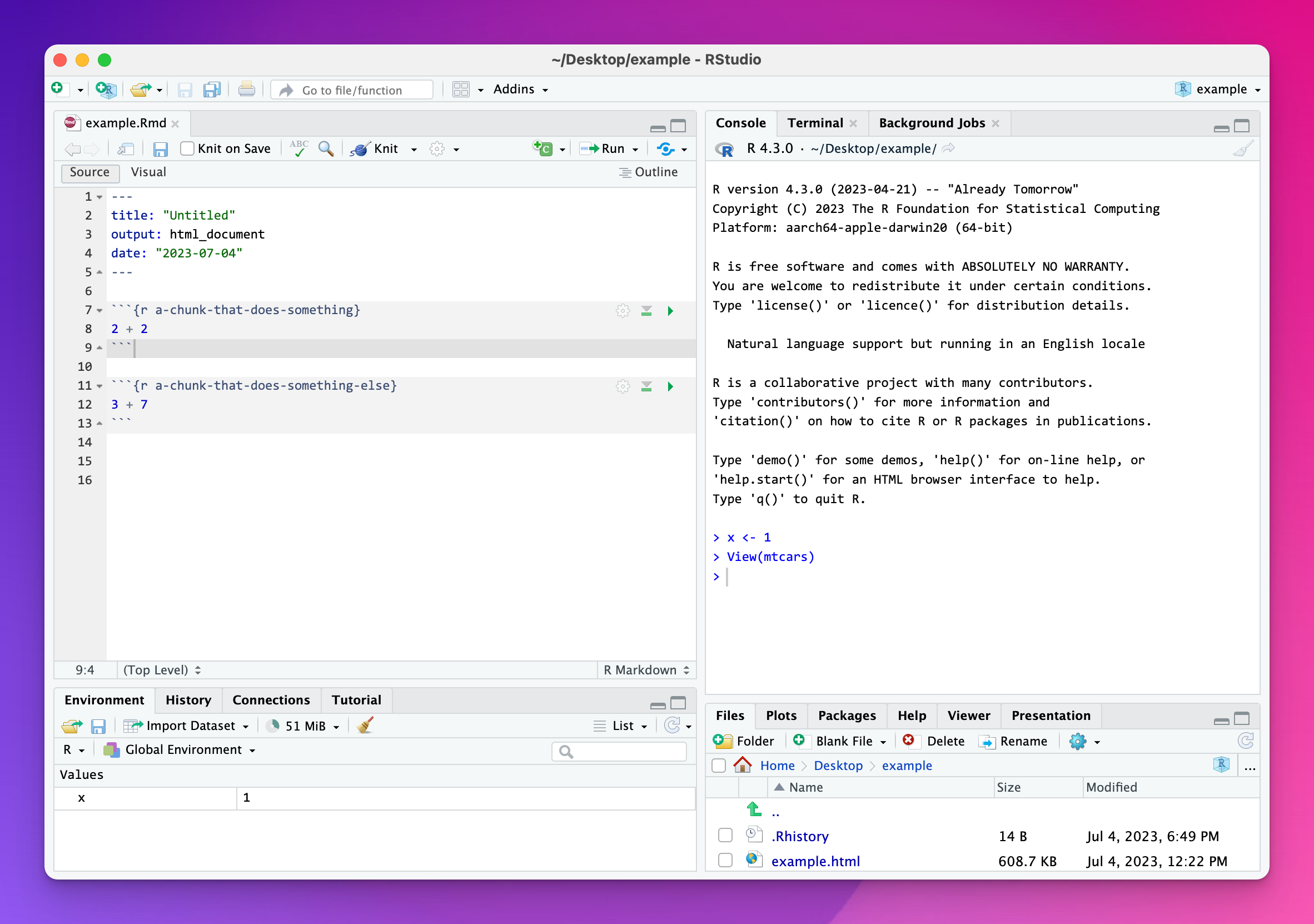Viewport: 1314px width, 924px height.
Task: Open the 51 MiB memory usage dropdown
Action: point(303,726)
